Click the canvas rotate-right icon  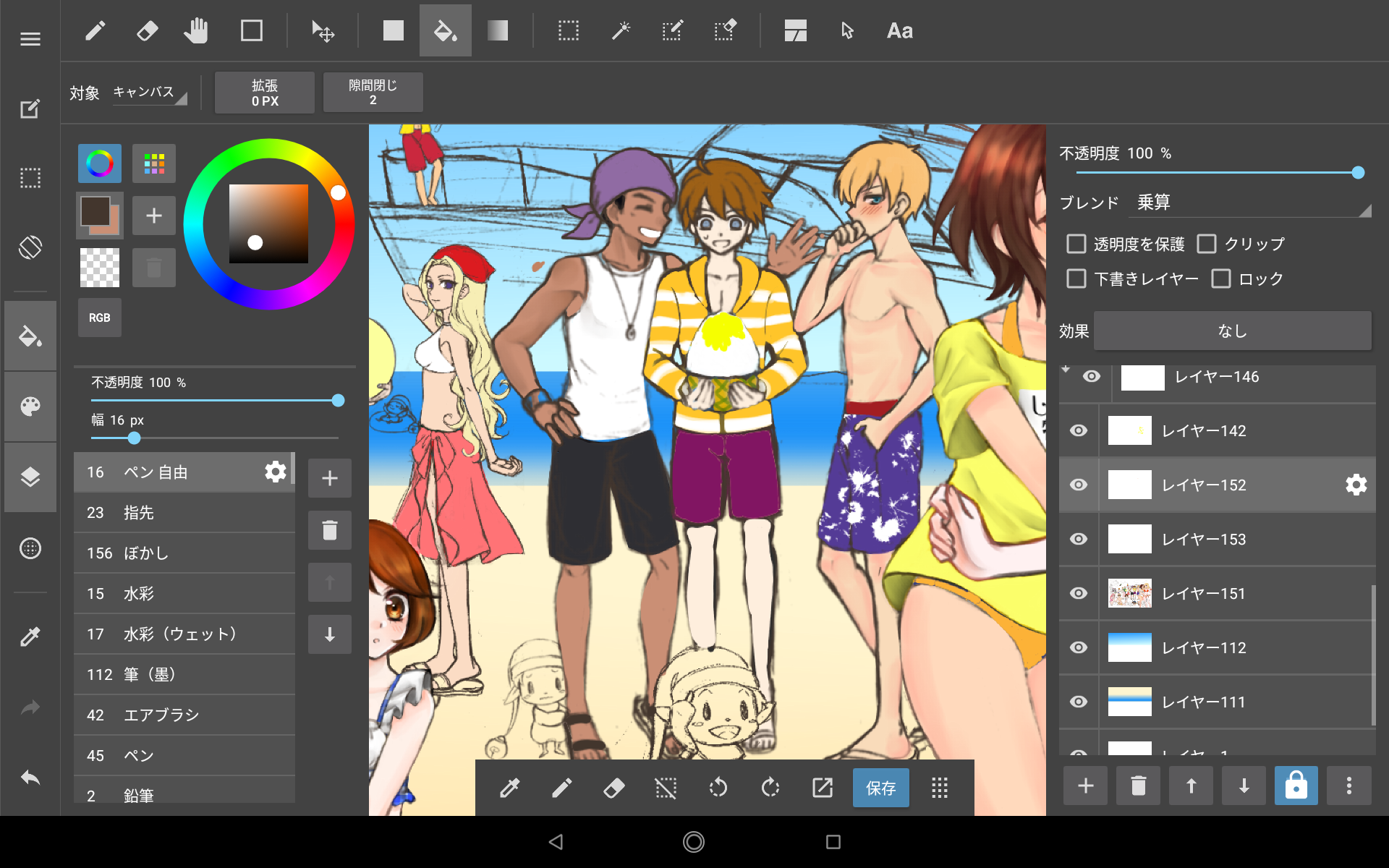(770, 787)
